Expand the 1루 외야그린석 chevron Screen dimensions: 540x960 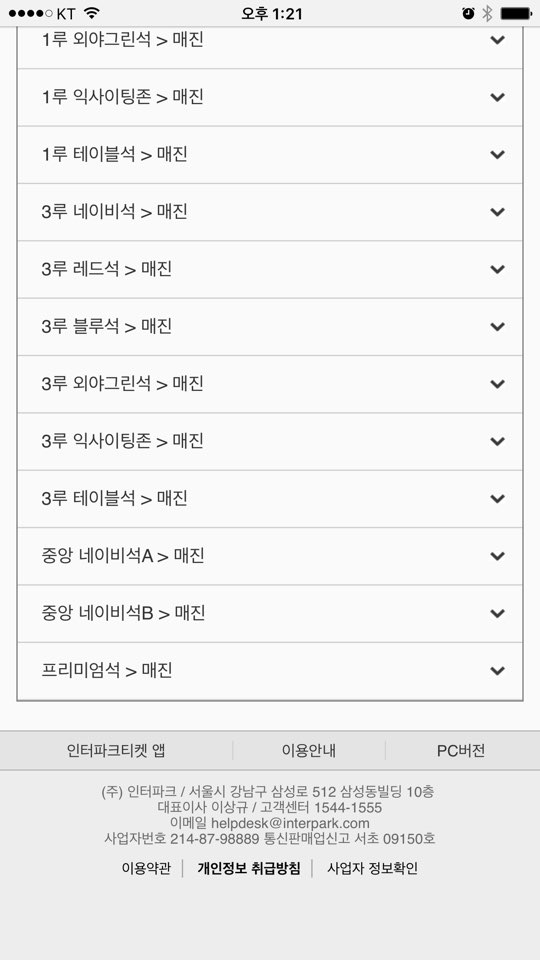coord(498,40)
